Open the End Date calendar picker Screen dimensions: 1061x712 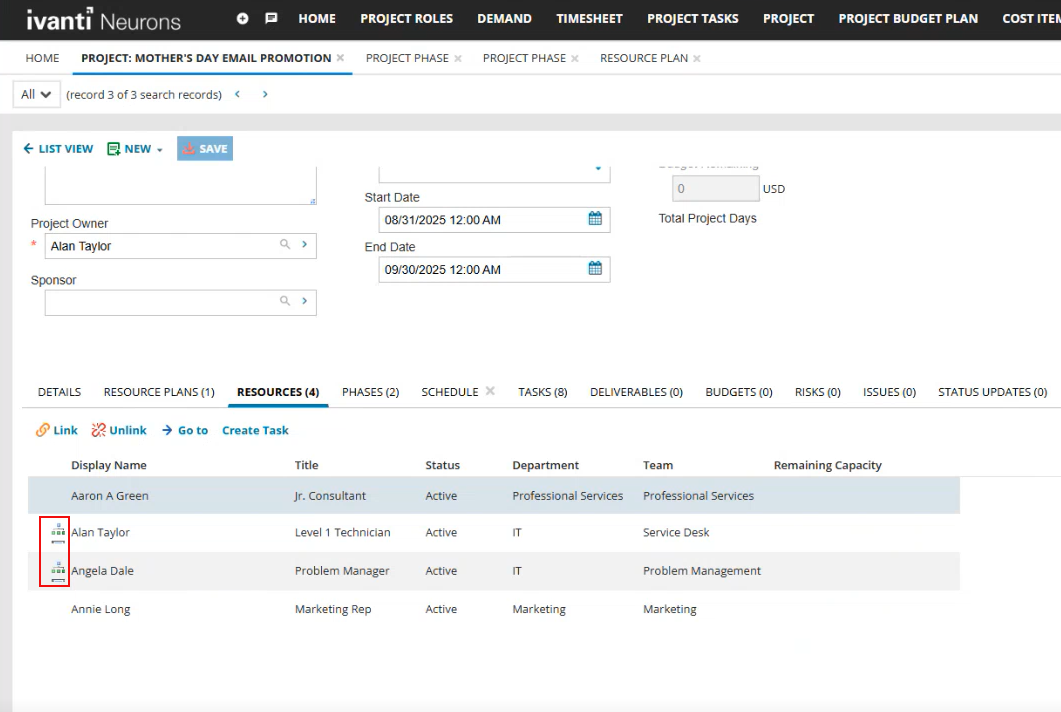(x=595, y=269)
